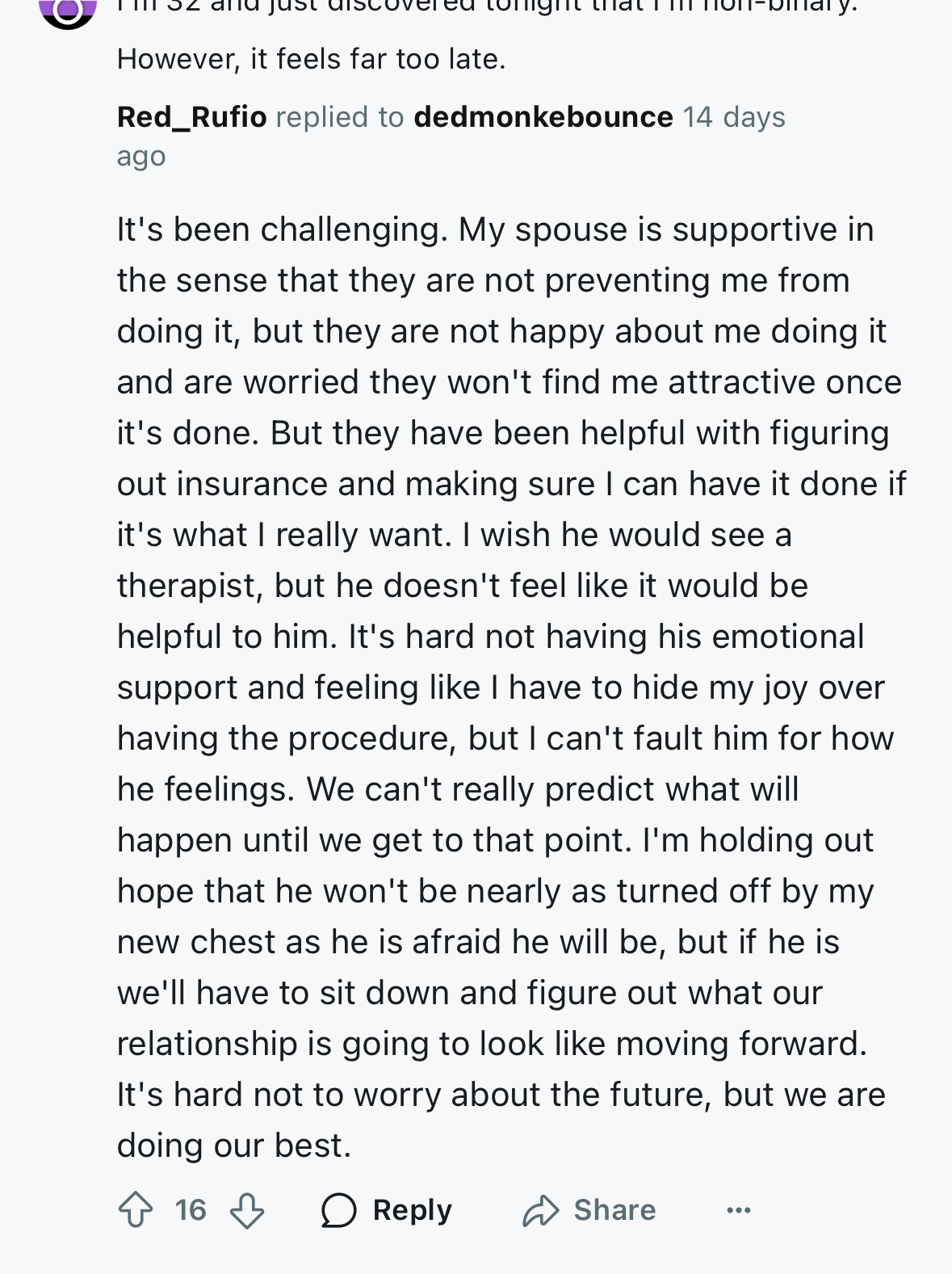Screen dimensions: 952x1274
Task: Click the speech bubble reply icon
Action: pos(338,1210)
